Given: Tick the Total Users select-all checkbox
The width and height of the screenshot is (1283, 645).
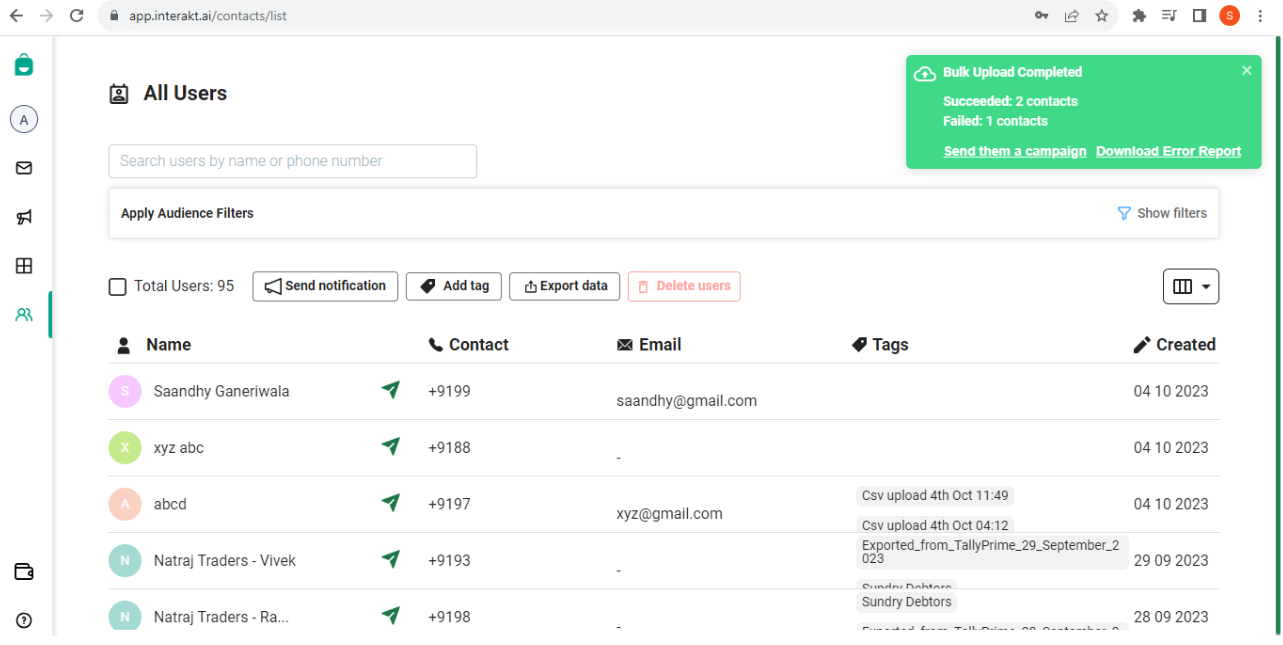Looking at the screenshot, I should coord(118,287).
